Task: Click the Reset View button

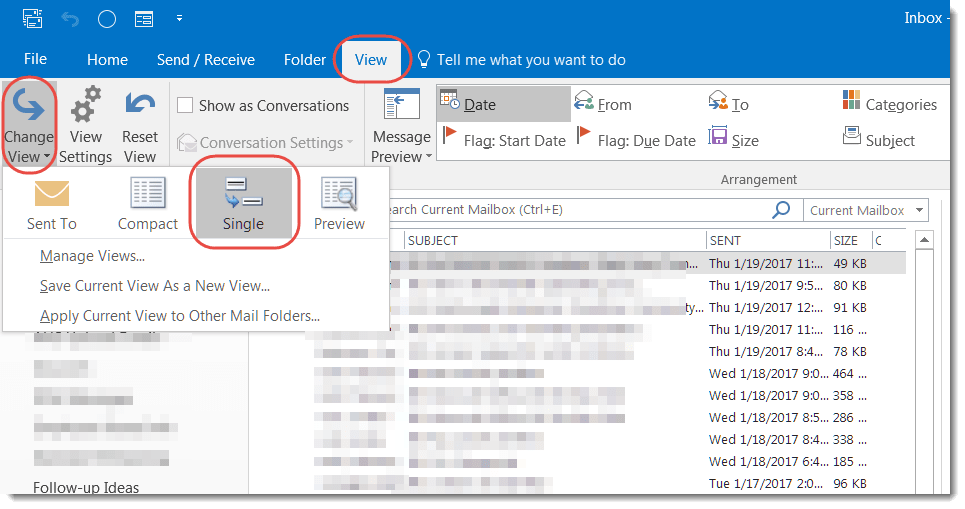Action: tap(140, 126)
